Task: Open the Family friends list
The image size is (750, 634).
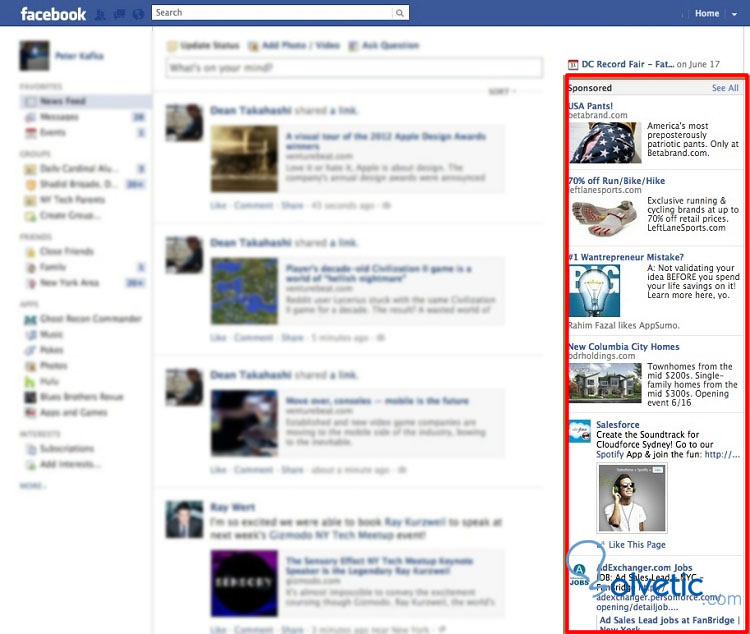Action: 53,267
